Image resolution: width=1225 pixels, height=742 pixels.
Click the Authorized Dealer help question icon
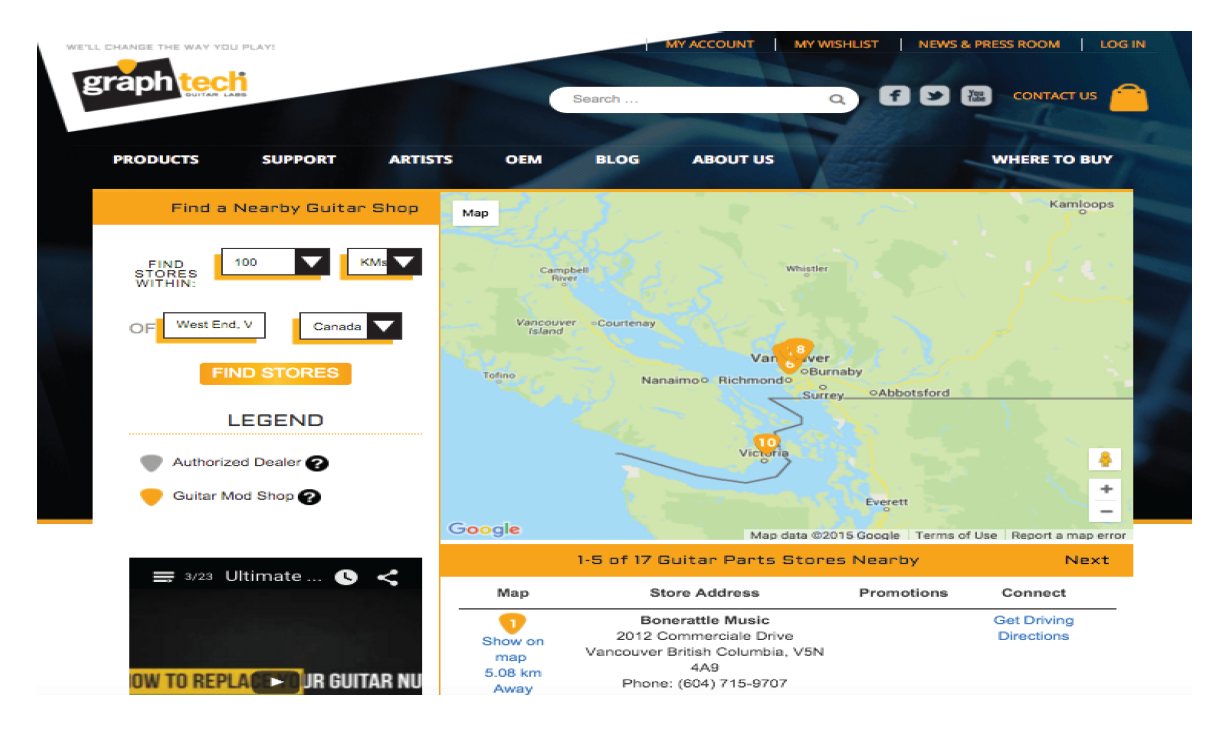coord(317,463)
